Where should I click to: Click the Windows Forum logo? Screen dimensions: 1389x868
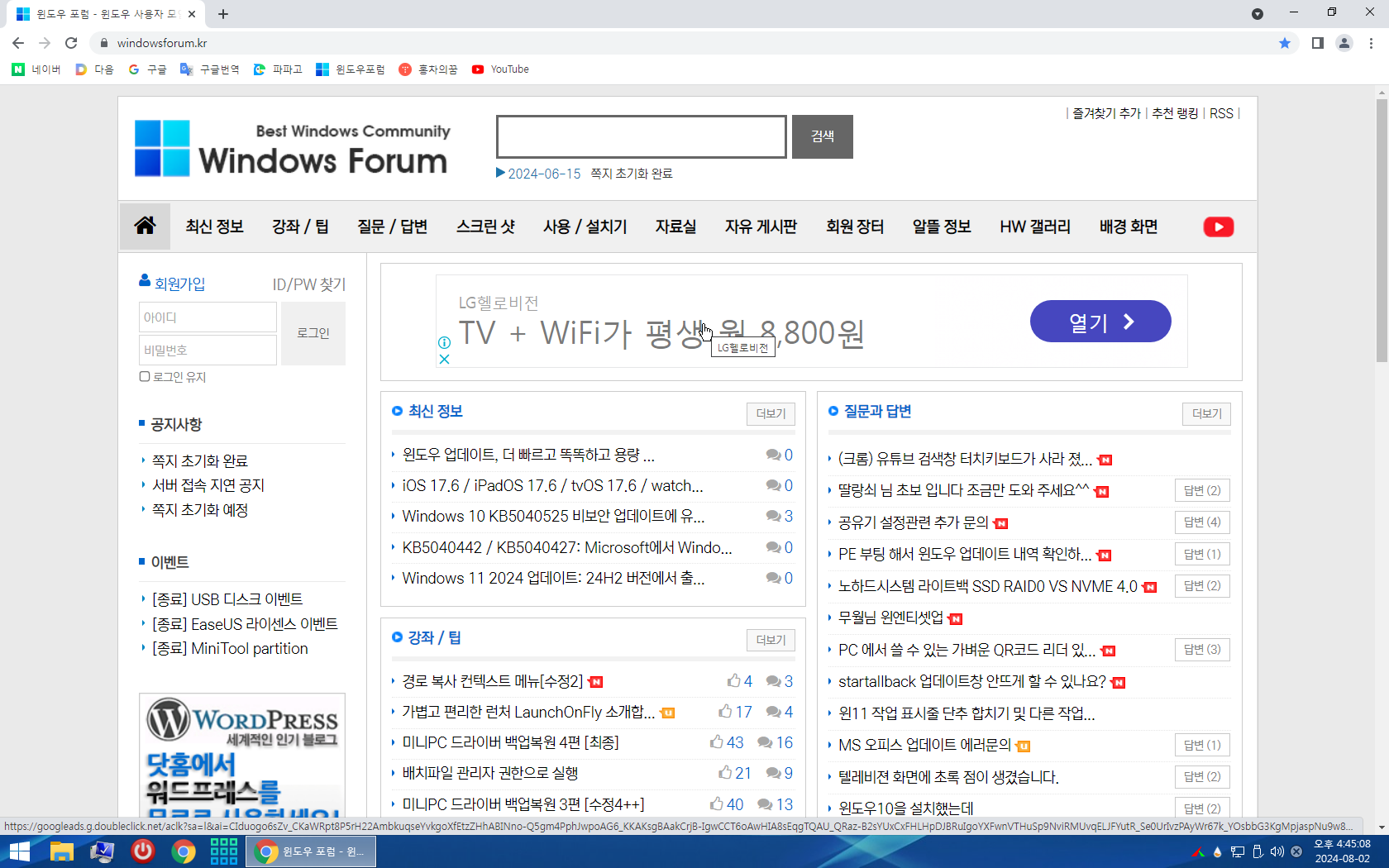(292, 149)
